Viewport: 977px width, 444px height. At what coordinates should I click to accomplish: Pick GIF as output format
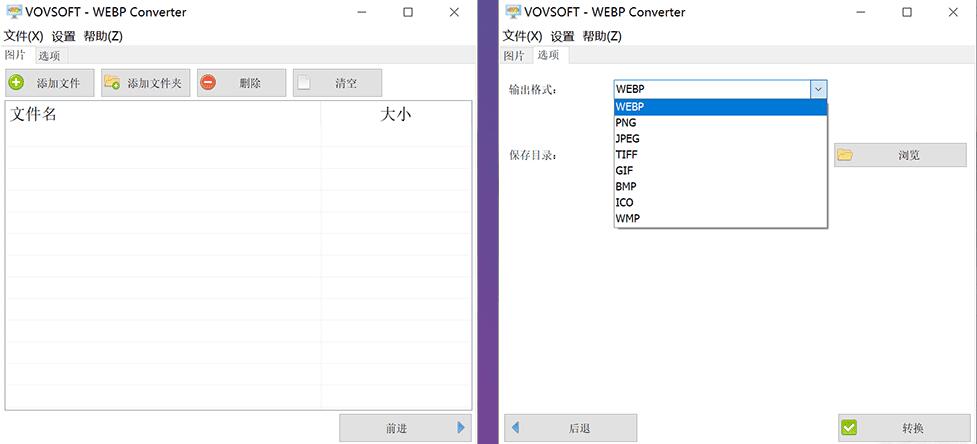[x=720, y=170]
